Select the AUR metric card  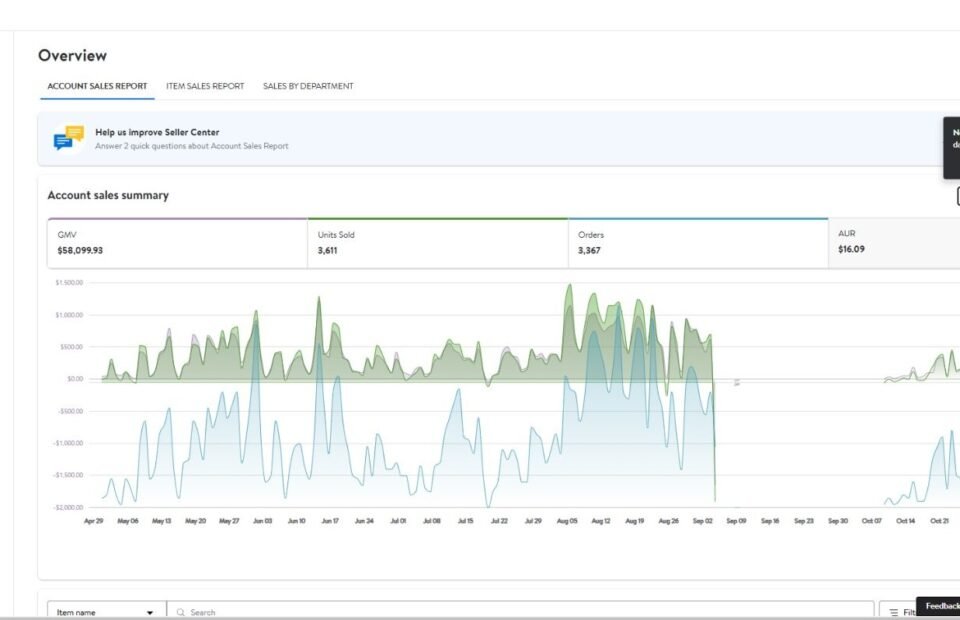894,243
